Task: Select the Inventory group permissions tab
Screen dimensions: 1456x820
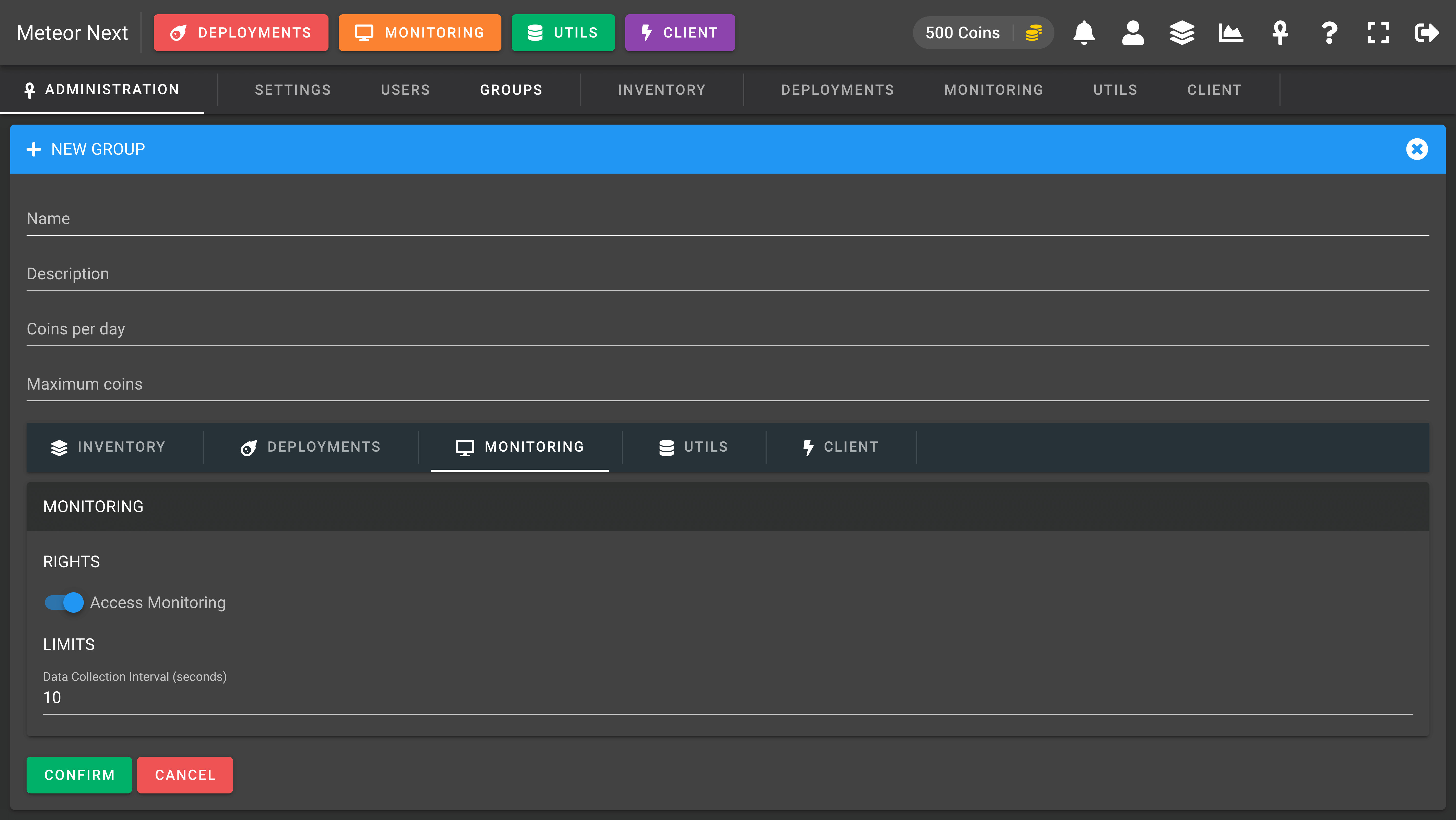Action: [109, 447]
